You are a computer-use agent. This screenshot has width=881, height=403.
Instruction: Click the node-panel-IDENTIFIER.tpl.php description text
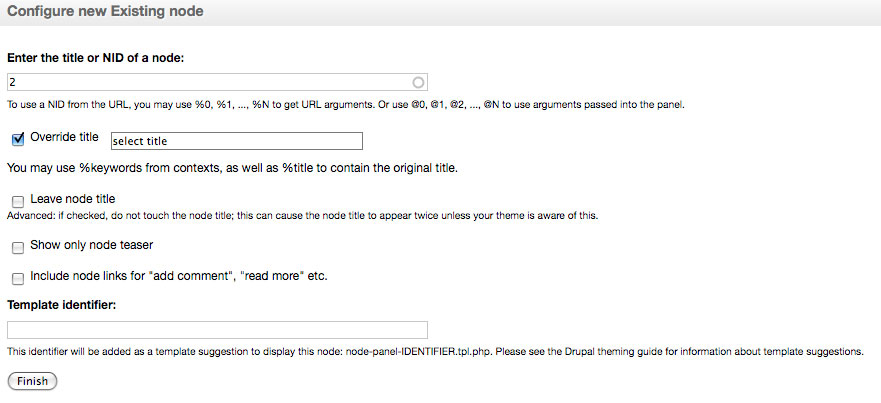click(435, 352)
